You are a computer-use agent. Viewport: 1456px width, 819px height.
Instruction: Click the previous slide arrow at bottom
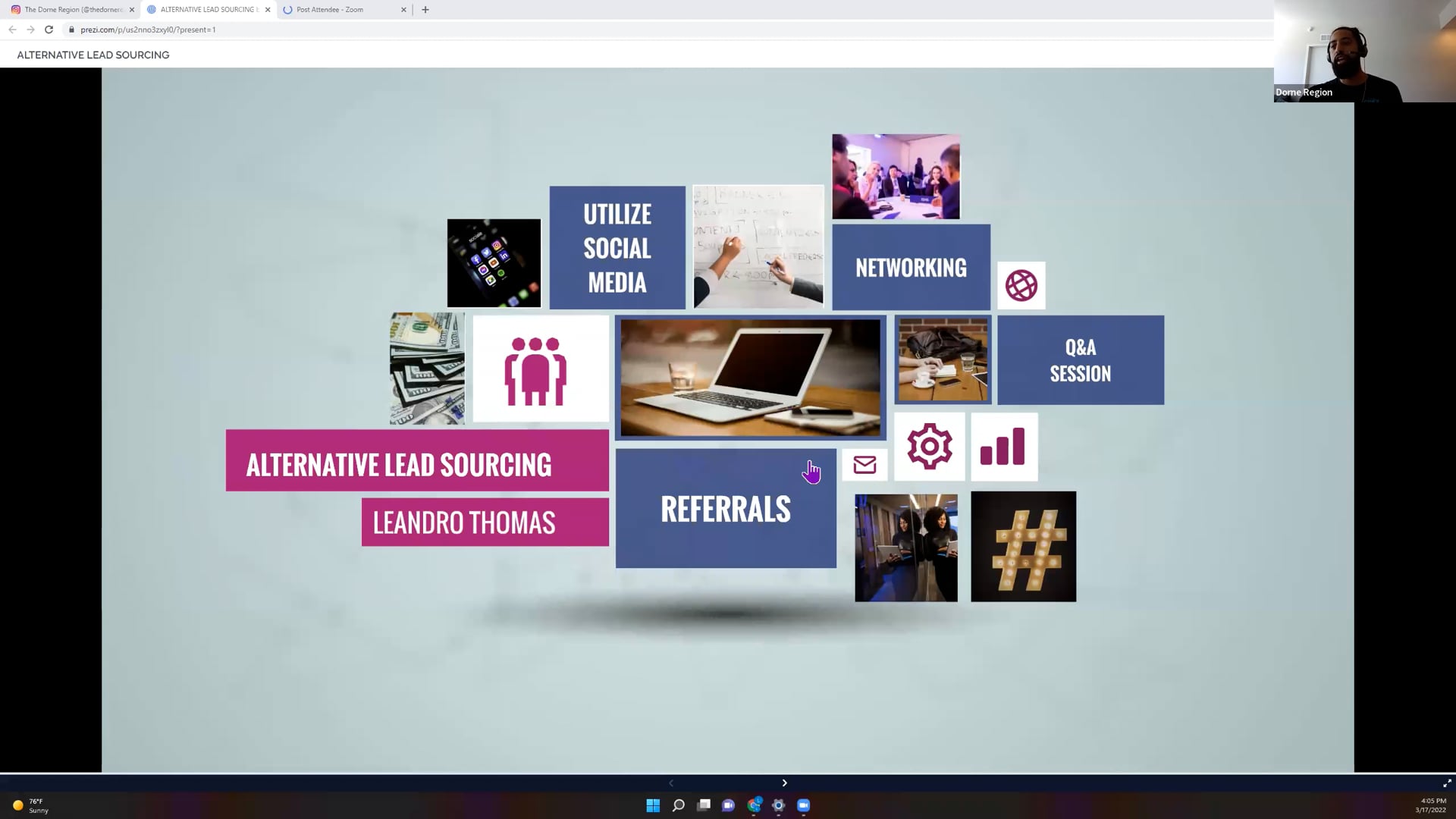pyautogui.click(x=670, y=783)
